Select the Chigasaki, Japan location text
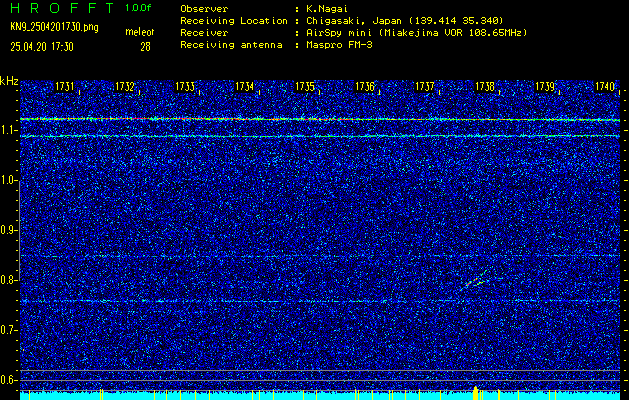The height and width of the screenshot is (400, 629). coord(404,21)
